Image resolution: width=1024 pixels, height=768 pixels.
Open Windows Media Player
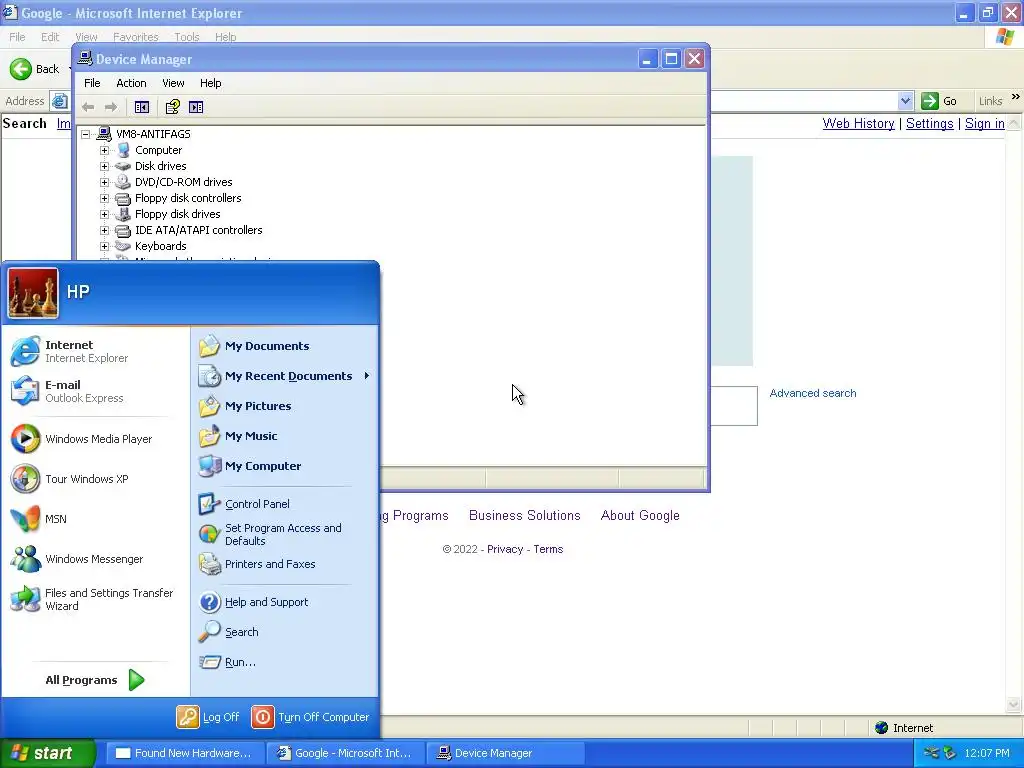point(82,439)
